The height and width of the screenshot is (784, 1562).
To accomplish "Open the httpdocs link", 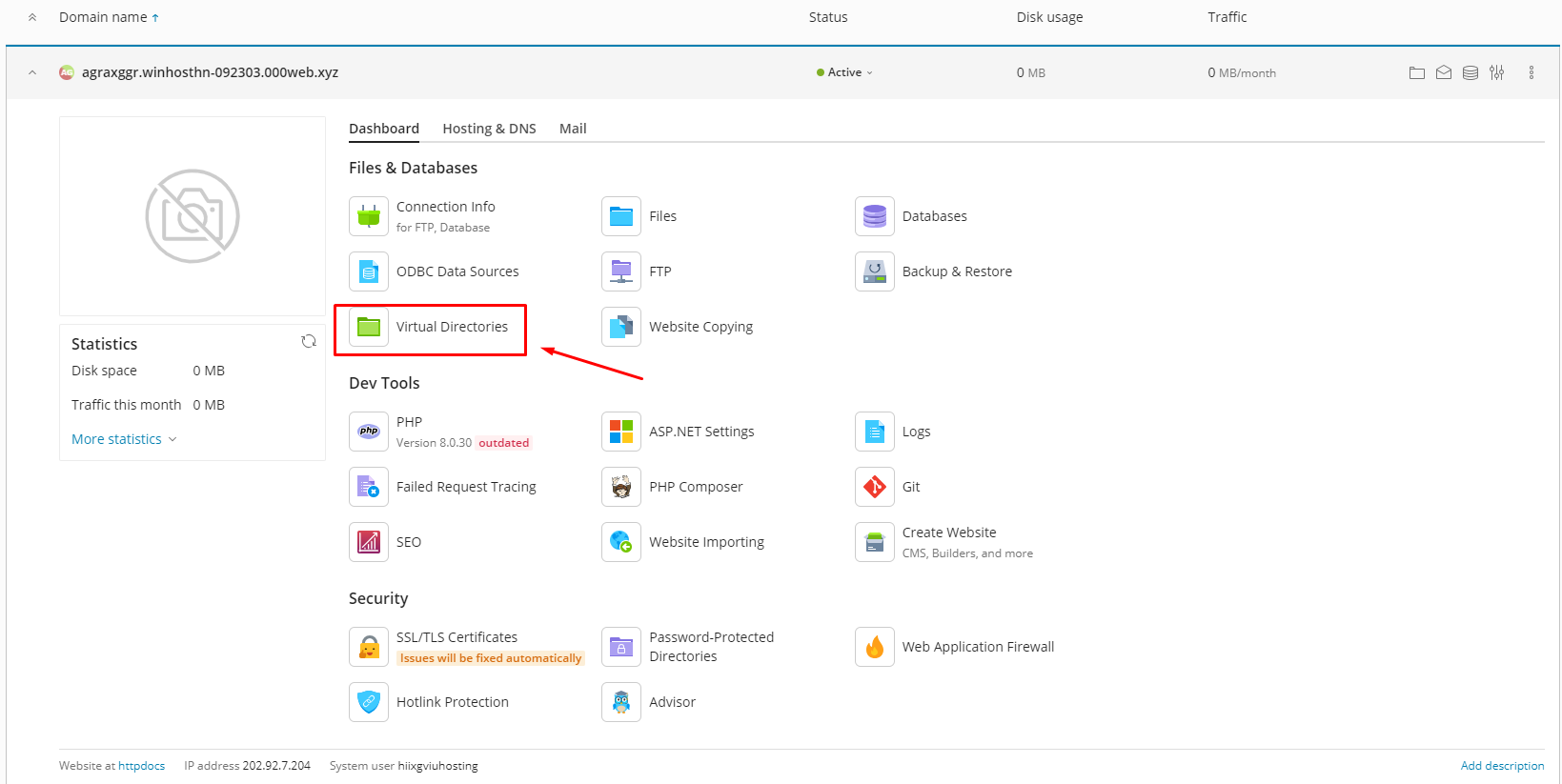I will (141, 766).
